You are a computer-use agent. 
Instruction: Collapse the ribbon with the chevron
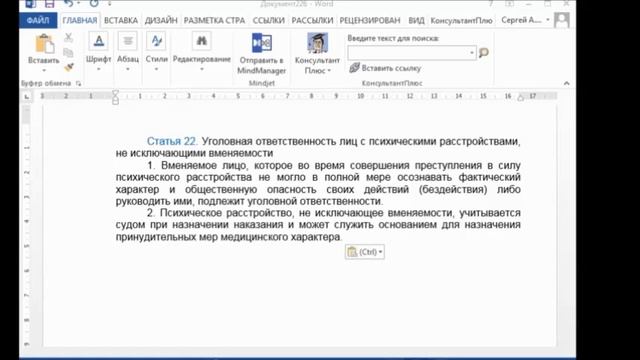click(x=567, y=83)
